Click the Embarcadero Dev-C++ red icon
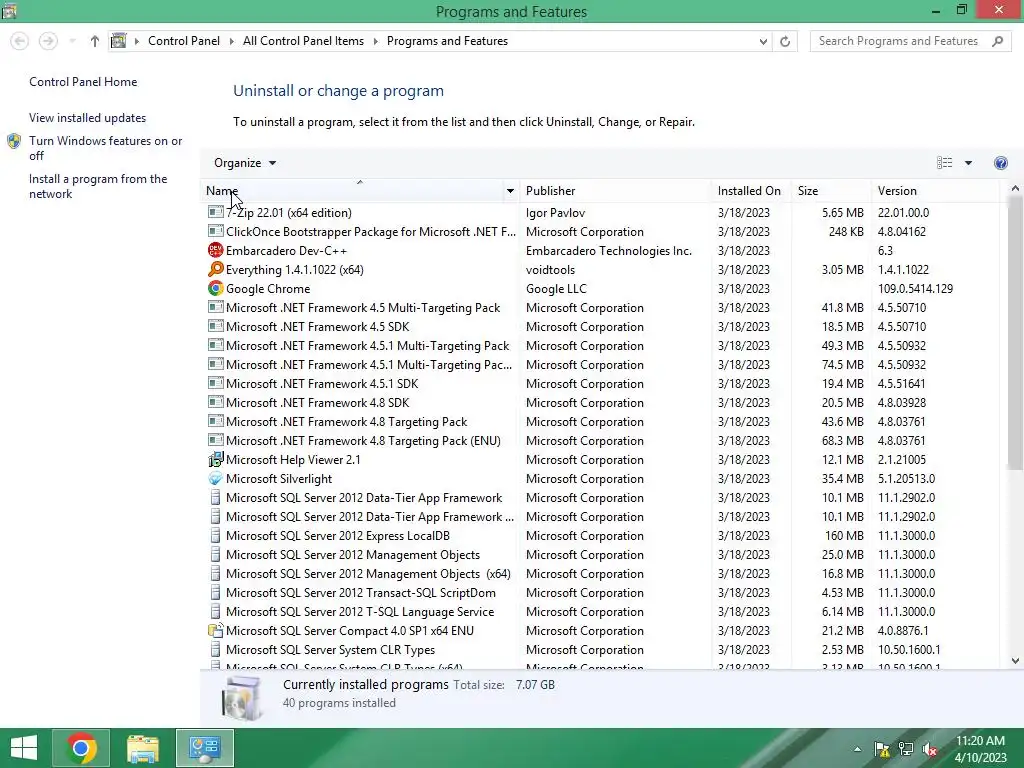The image size is (1024, 768). pos(216,250)
